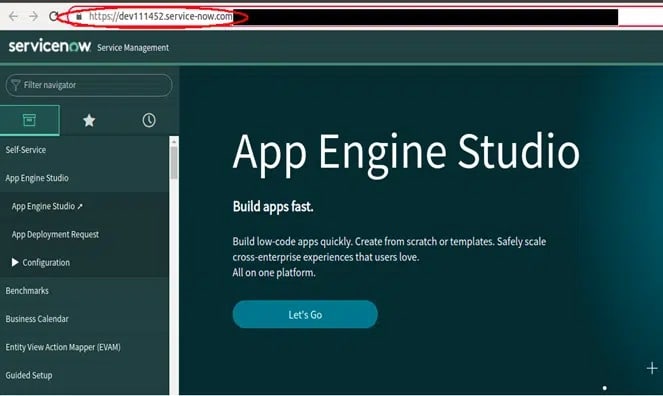Click the Filter navigator search box
663x396 pixels.
[89, 85]
